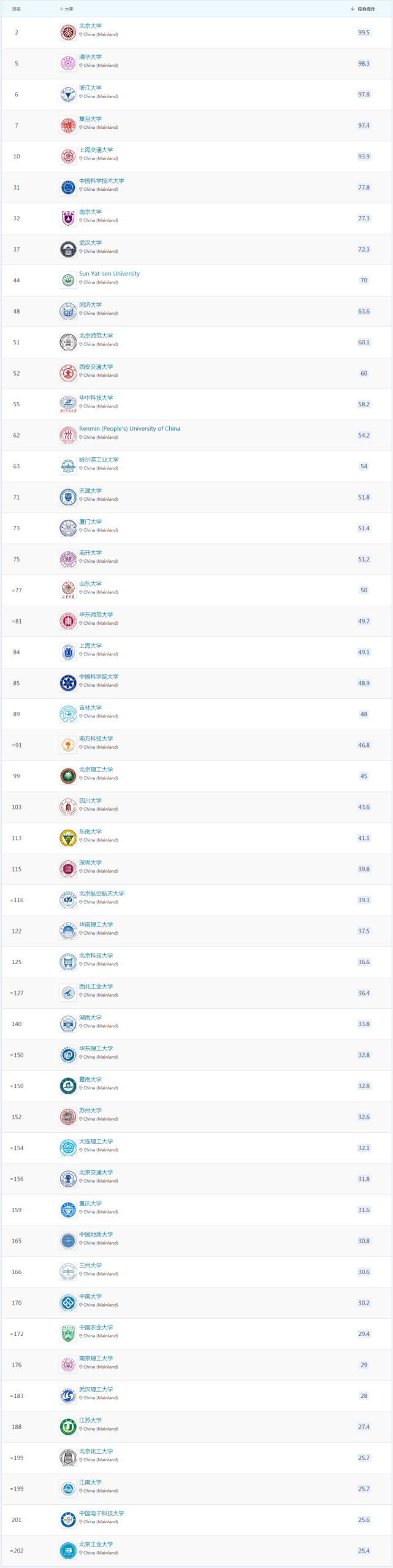Click the 清华大学 crest icon
This screenshot has height=1568, width=393.
[x=68, y=63]
